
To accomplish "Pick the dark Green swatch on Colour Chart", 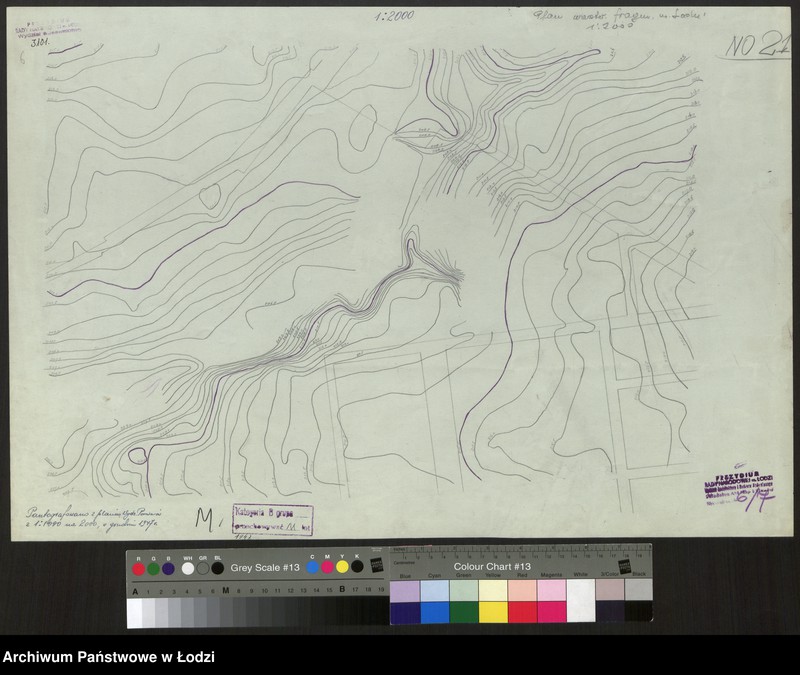I will point(463,612).
